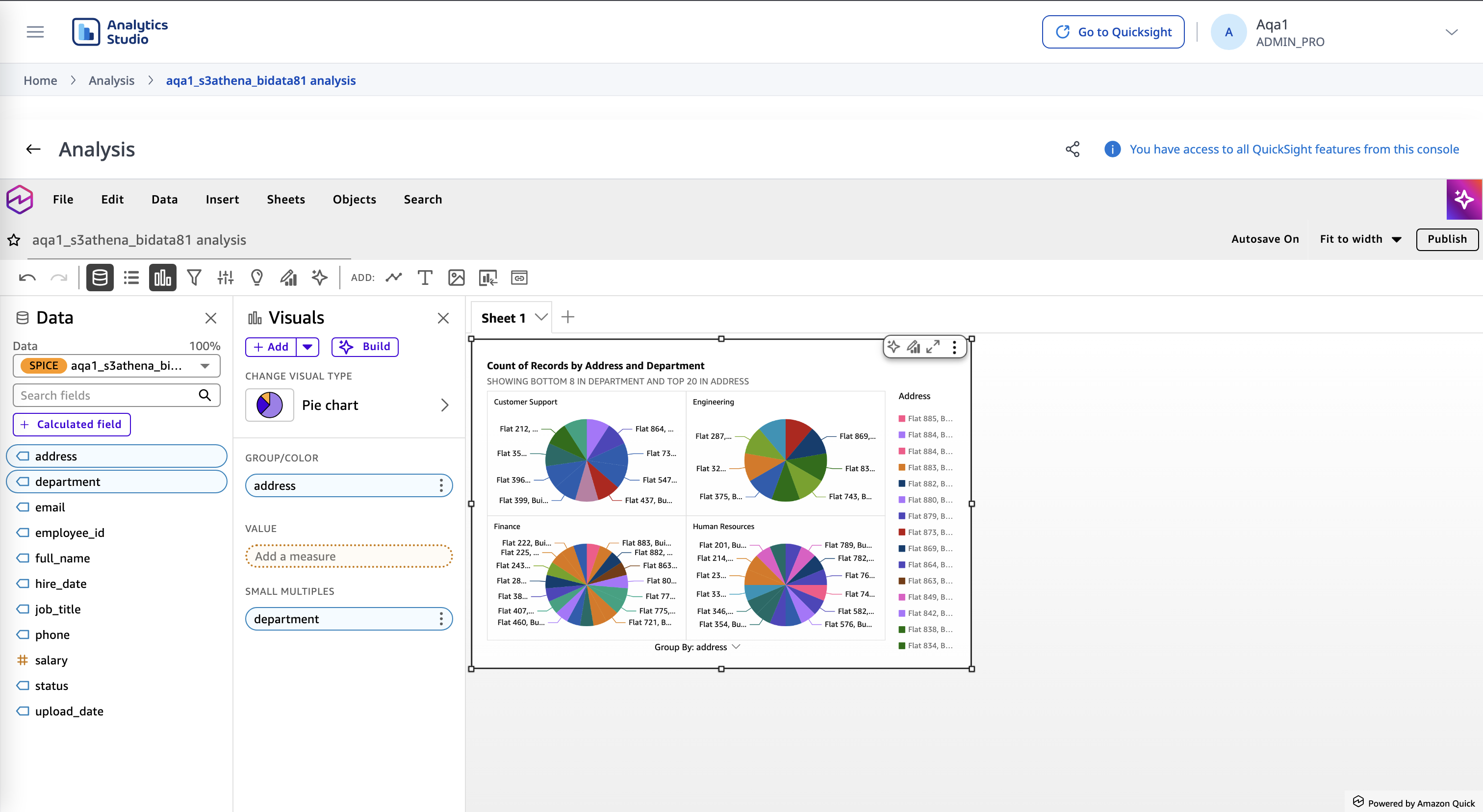Open the Sheet 1 tab dropdown
Viewport: 1483px width, 812px height.
pyautogui.click(x=541, y=317)
